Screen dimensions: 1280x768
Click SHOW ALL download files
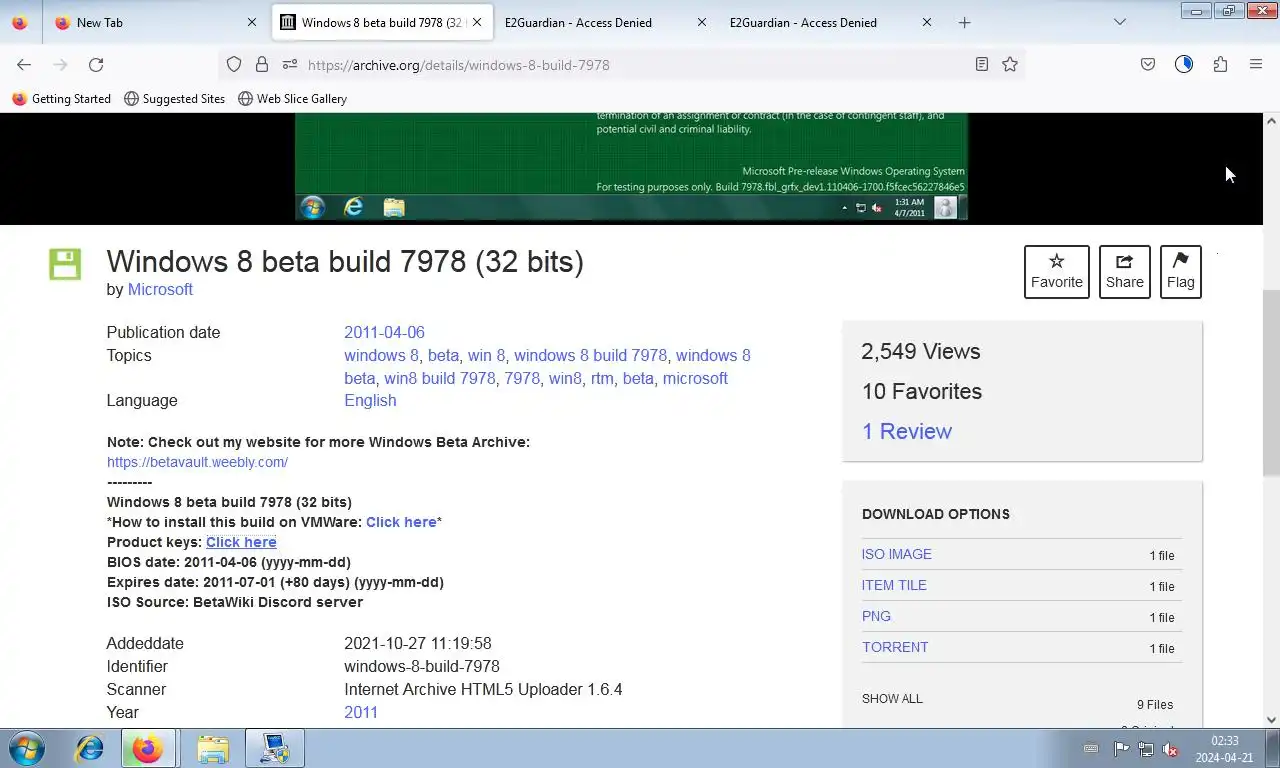[x=892, y=699]
